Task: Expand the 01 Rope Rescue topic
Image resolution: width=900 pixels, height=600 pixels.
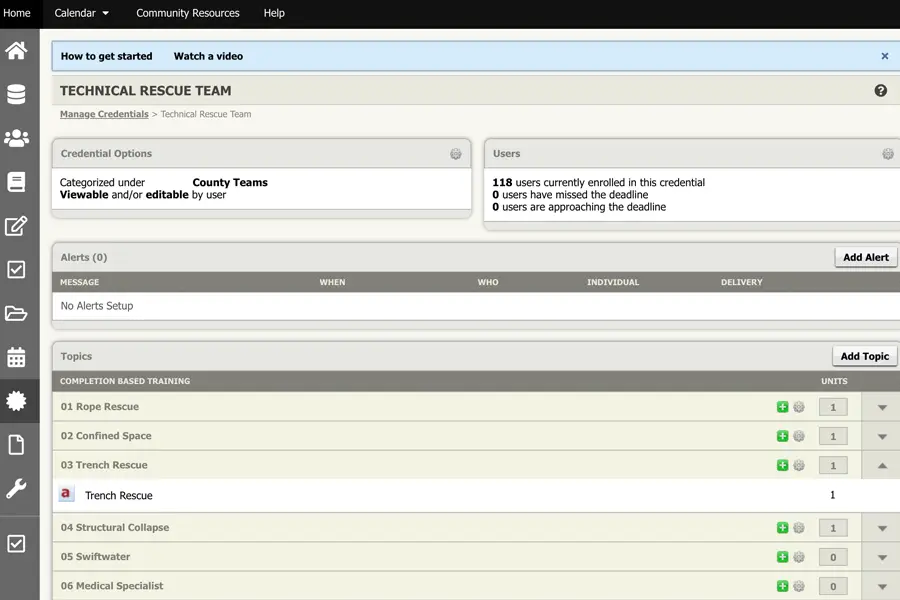Action: 882,407
